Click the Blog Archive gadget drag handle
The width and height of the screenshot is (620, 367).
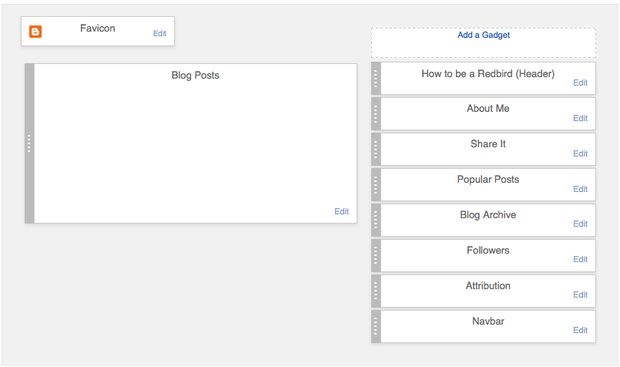[x=376, y=220]
